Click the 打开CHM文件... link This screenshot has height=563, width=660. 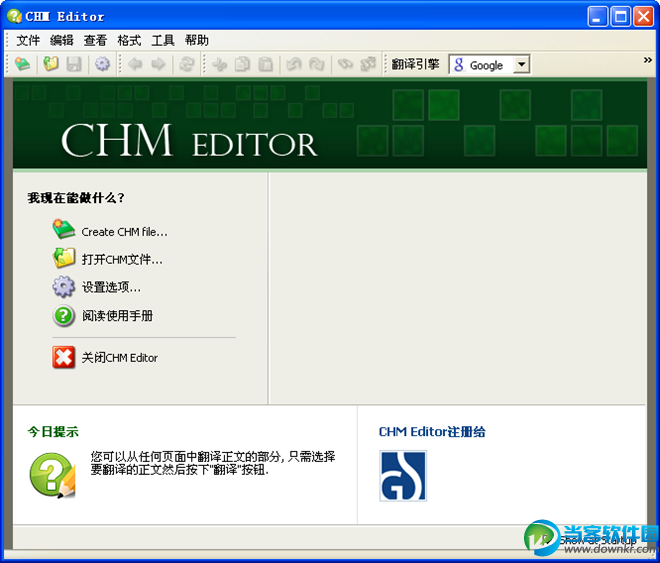122,260
